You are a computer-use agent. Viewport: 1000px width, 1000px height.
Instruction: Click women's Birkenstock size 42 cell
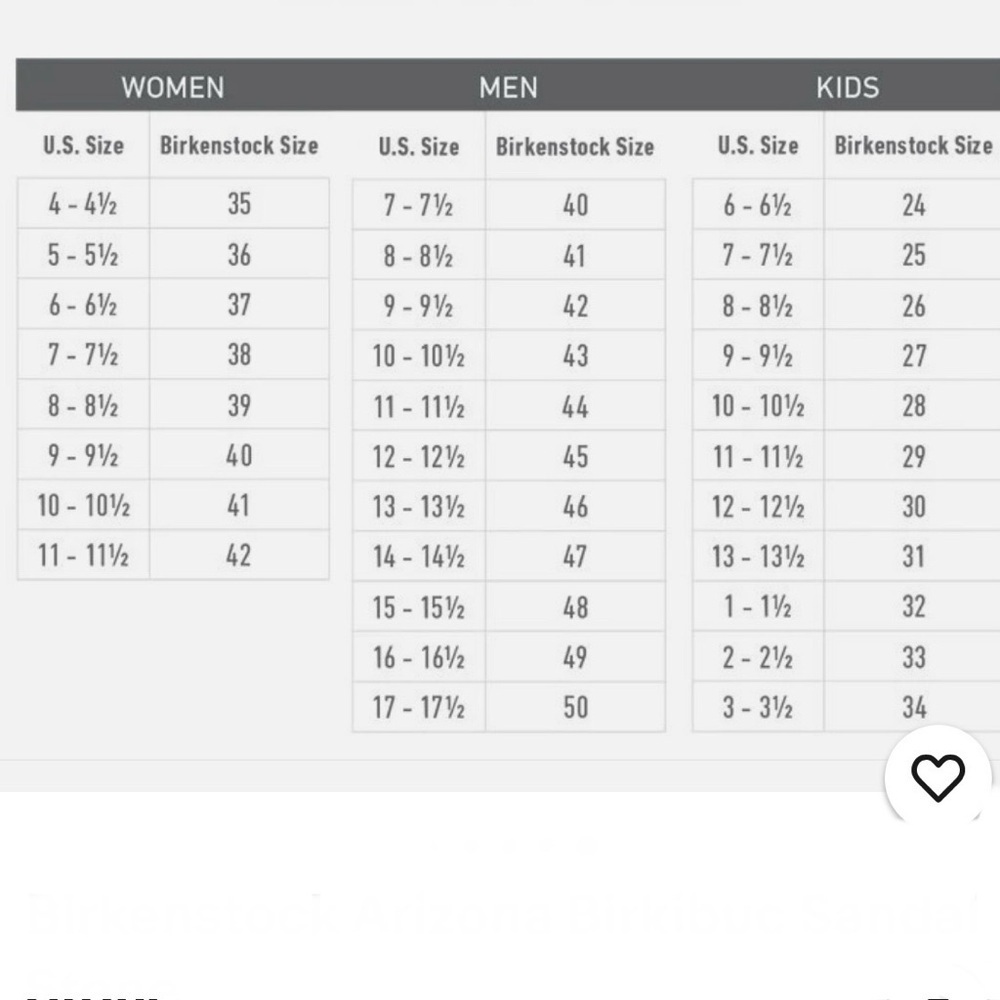click(239, 556)
